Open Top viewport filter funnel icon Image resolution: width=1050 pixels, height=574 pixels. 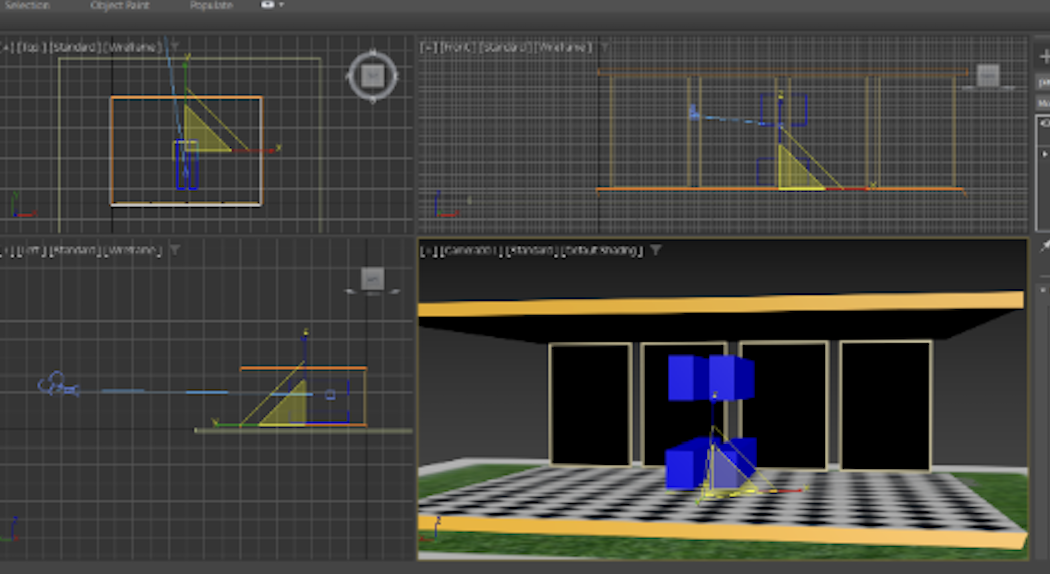(175, 47)
